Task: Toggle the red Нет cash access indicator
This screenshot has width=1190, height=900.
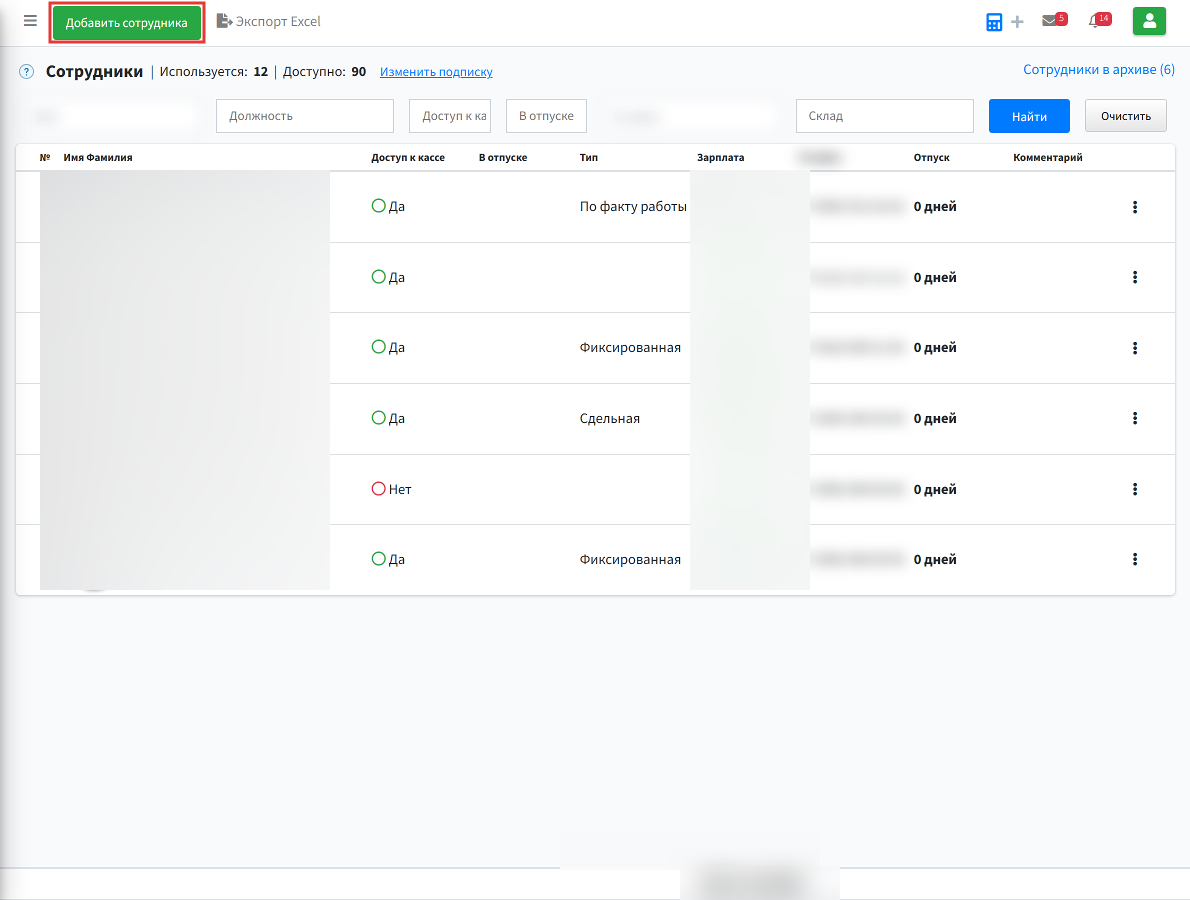Action: (379, 489)
